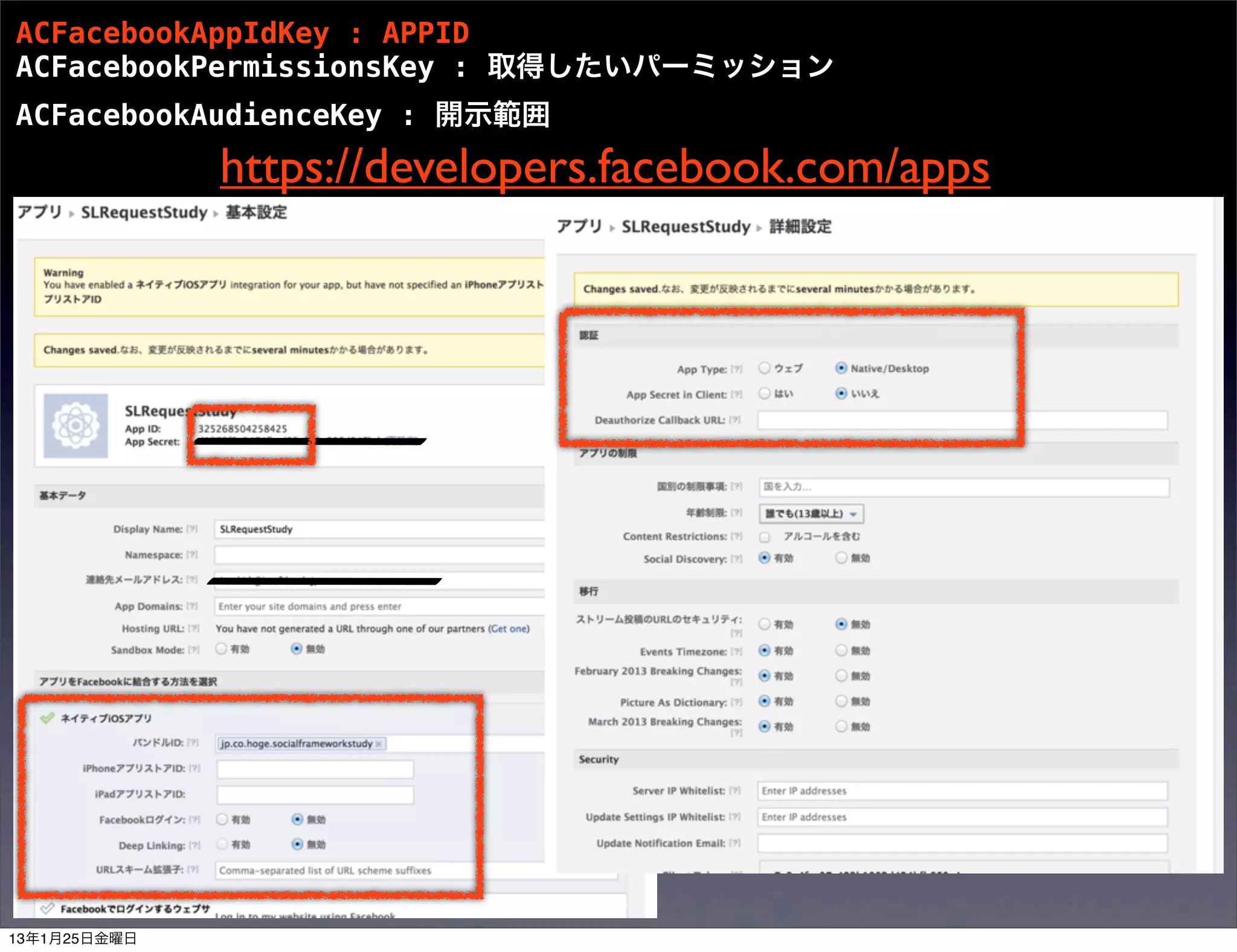Click the Get one hosting link
Screen dimensions: 1237x952
(x=510, y=629)
